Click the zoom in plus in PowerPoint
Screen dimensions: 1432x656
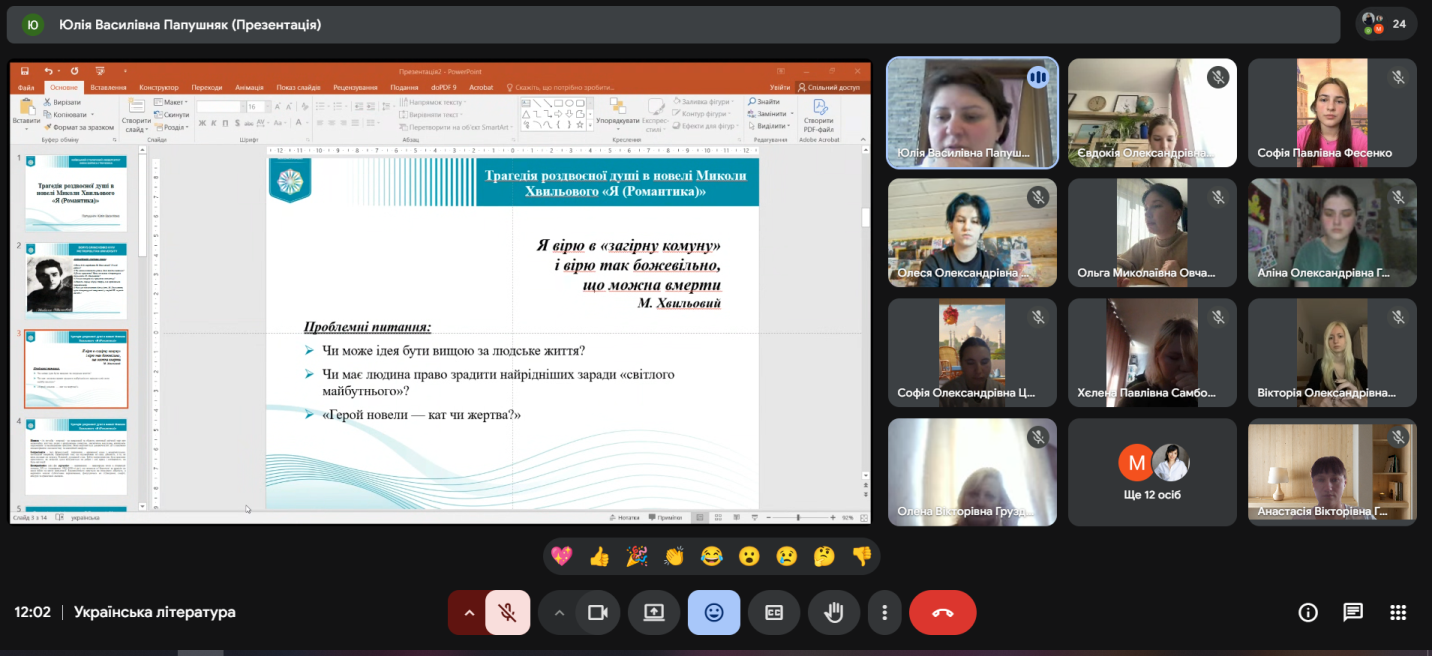point(833,517)
